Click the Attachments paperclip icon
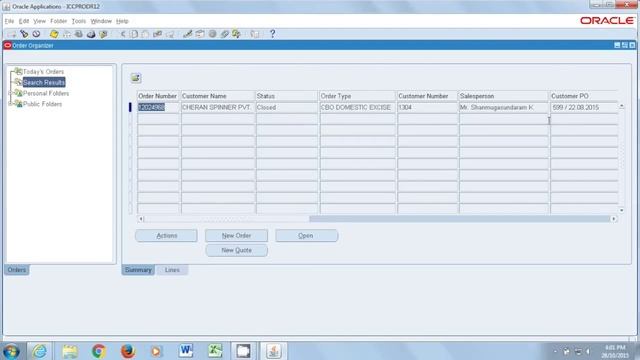Viewport: 640px width, 360px height. [x=224, y=34]
